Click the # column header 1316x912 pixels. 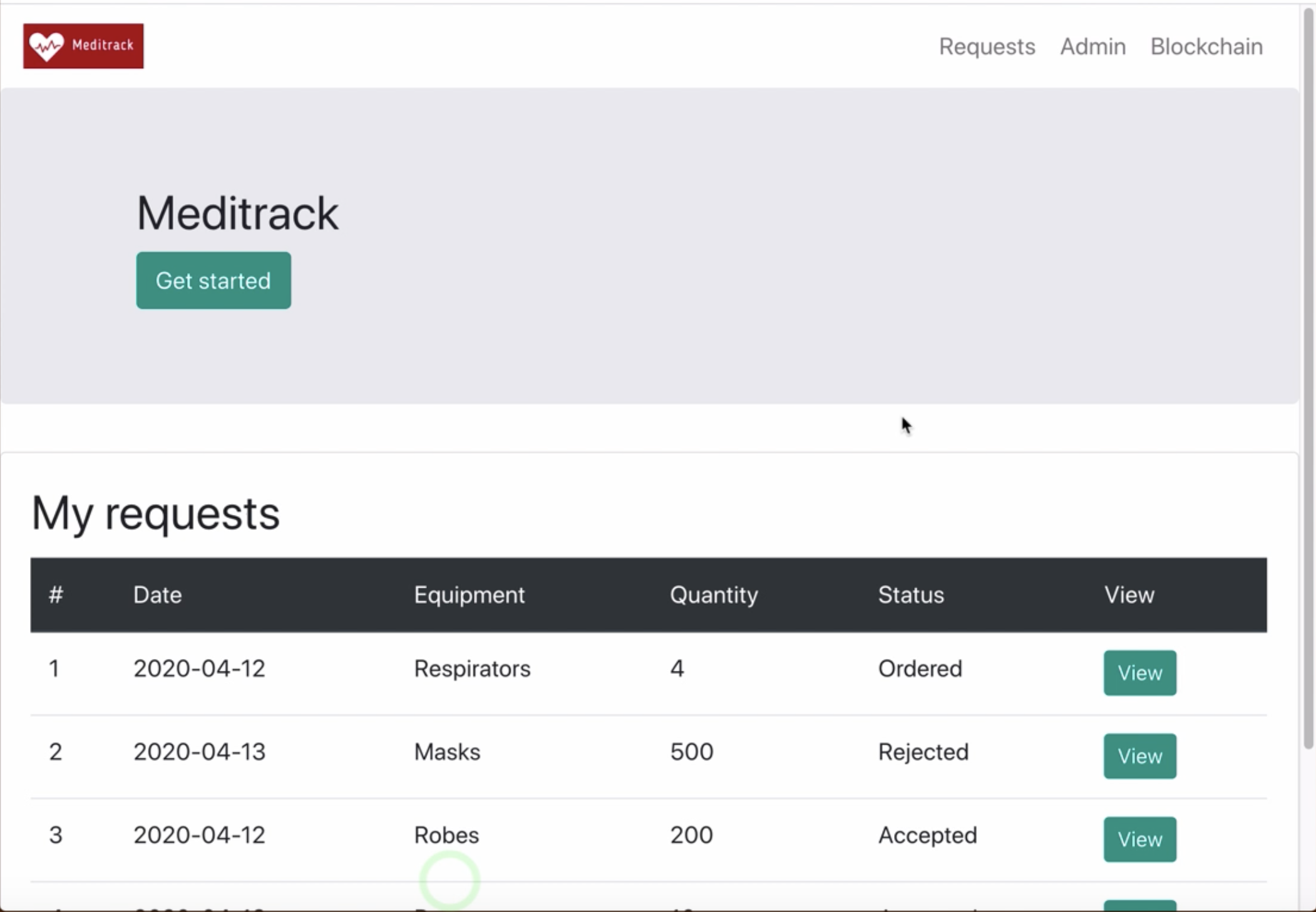(56, 594)
